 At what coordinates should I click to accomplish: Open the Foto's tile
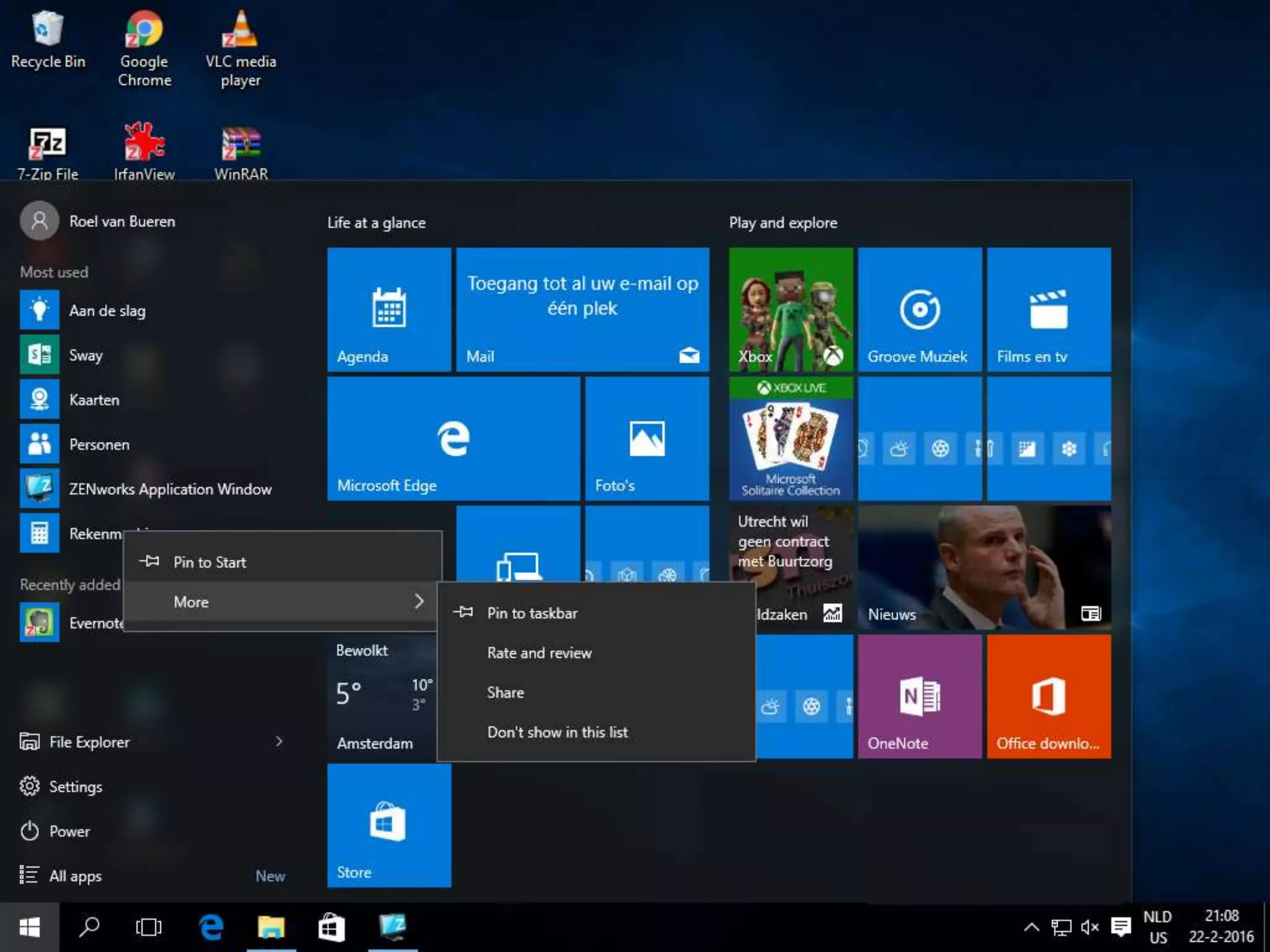[647, 438]
